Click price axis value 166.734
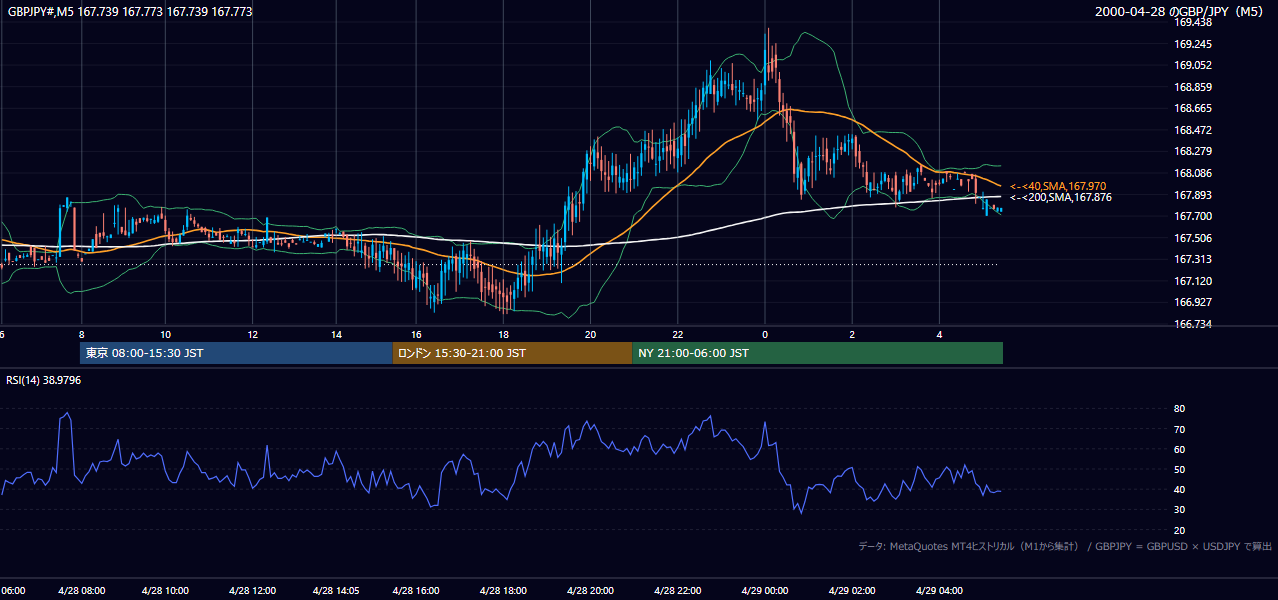 (1193, 324)
